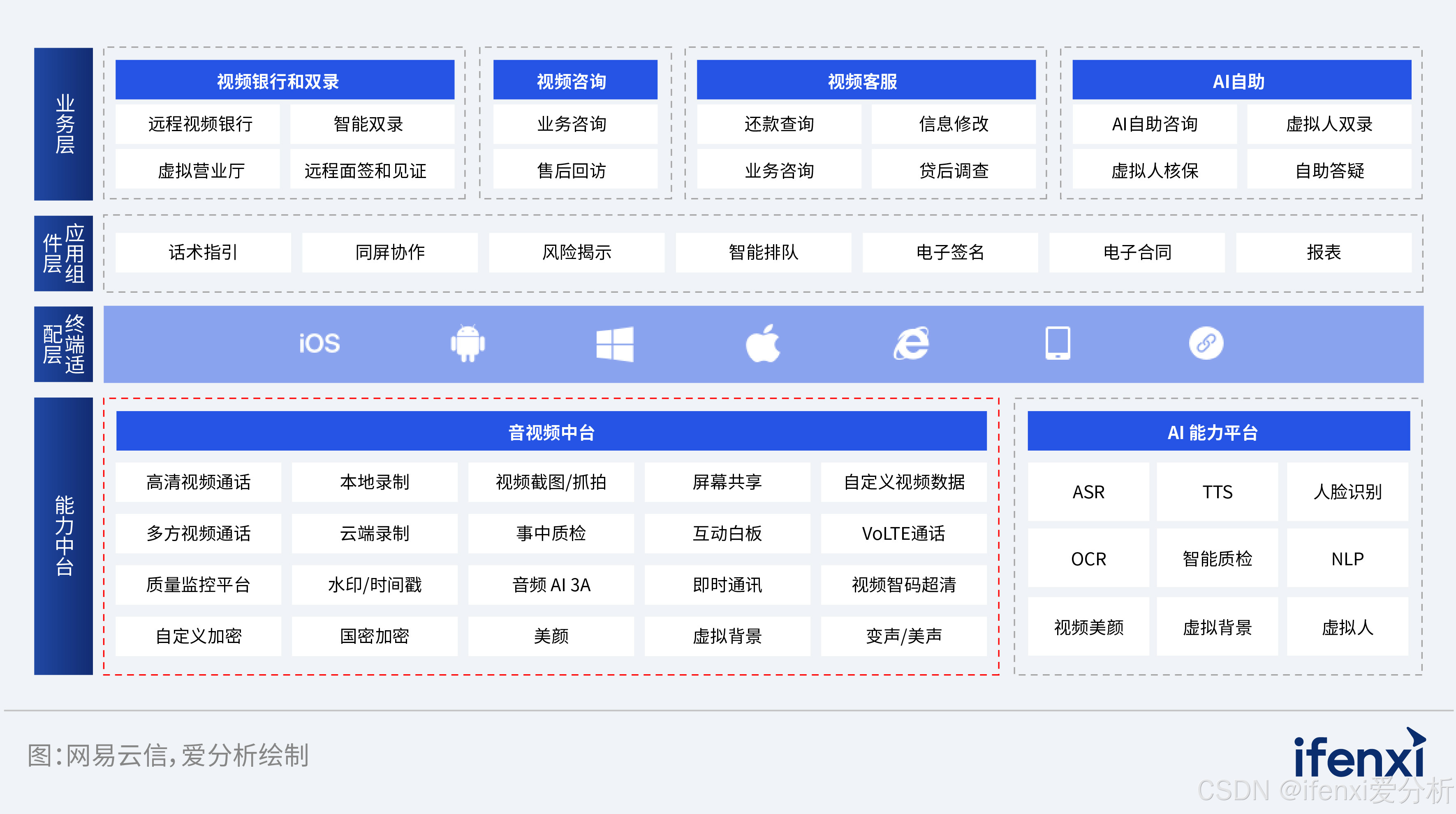Image resolution: width=1456 pixels, height=814 pixels.
Task: Select 人脸识别 in AI platform
Action: coord(1347,492)
